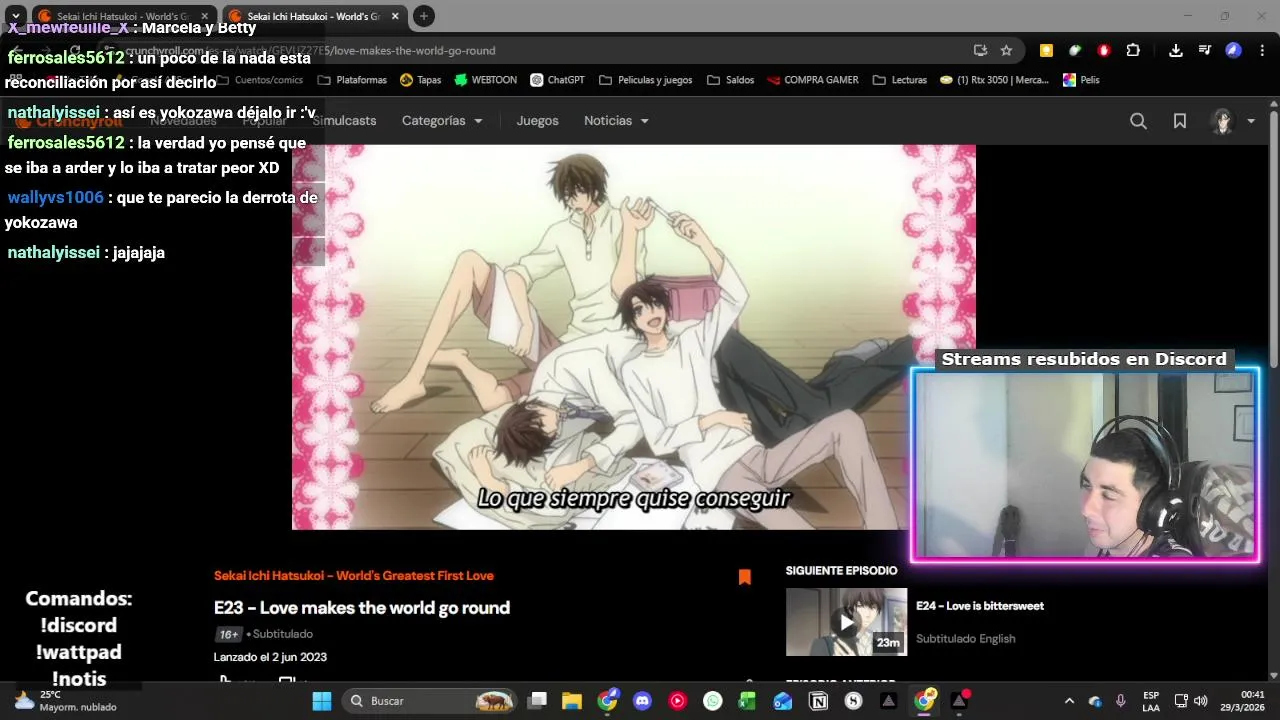Viewport: 1280px width, 720px height.
Task: Open the Juegos menu item
Action: click(x=537, y=121)
